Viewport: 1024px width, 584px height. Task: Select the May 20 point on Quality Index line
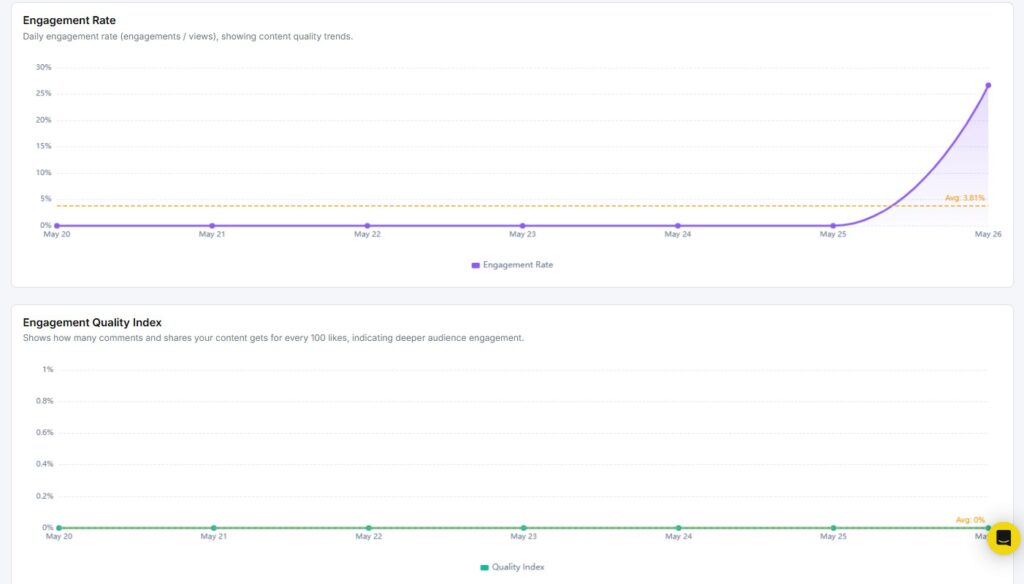pos(59,528)
